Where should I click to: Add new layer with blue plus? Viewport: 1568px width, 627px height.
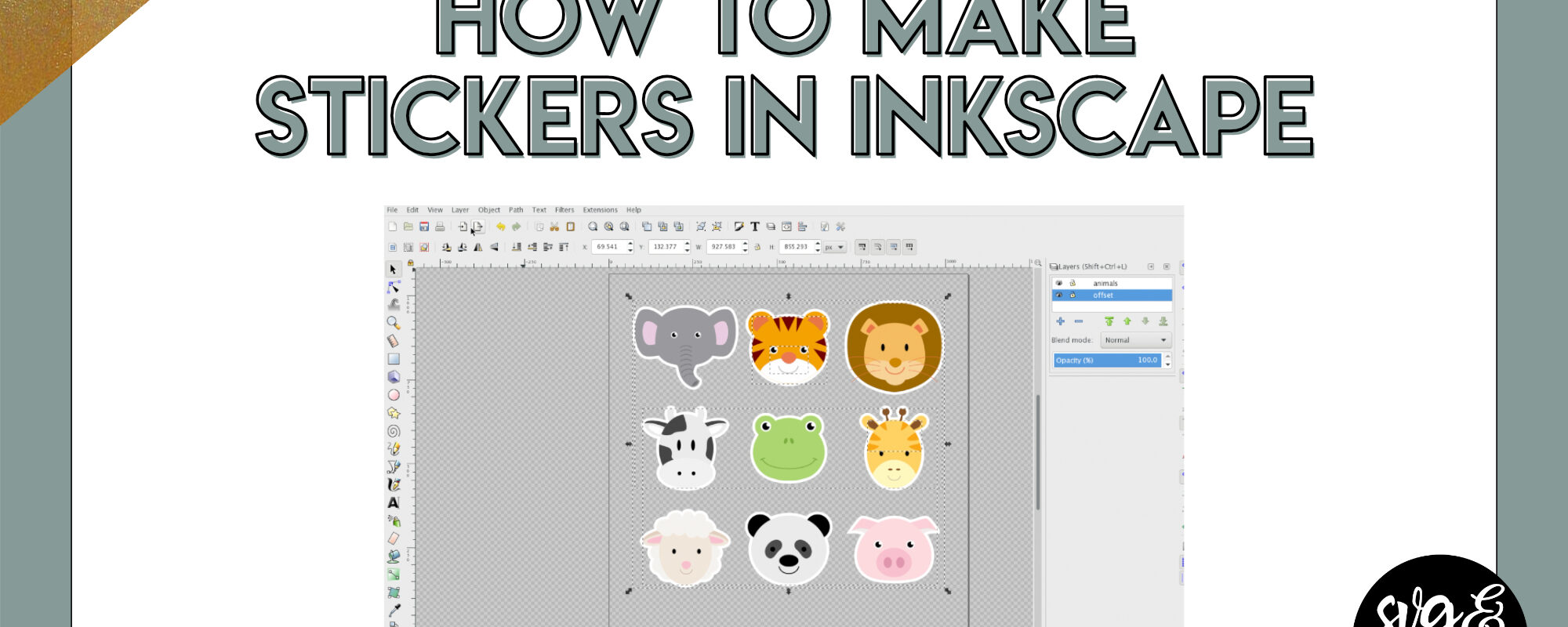tap(1060, 321)
